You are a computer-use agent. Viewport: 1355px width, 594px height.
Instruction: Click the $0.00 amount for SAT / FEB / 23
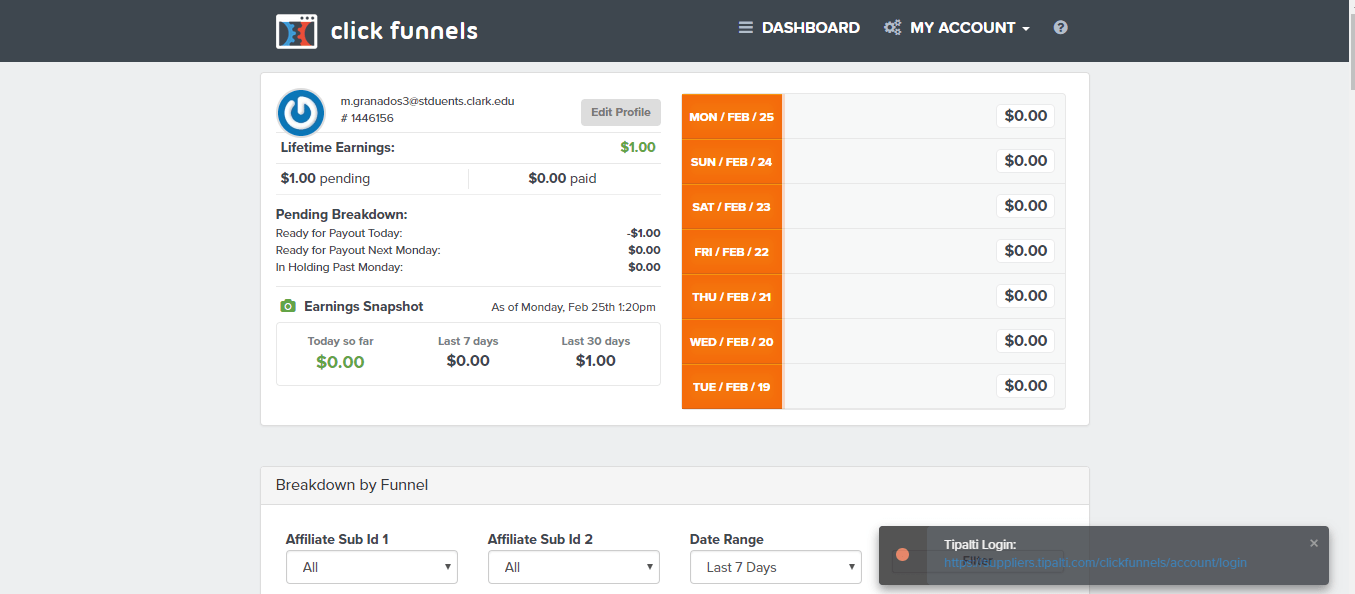[x=1026, y=206]
